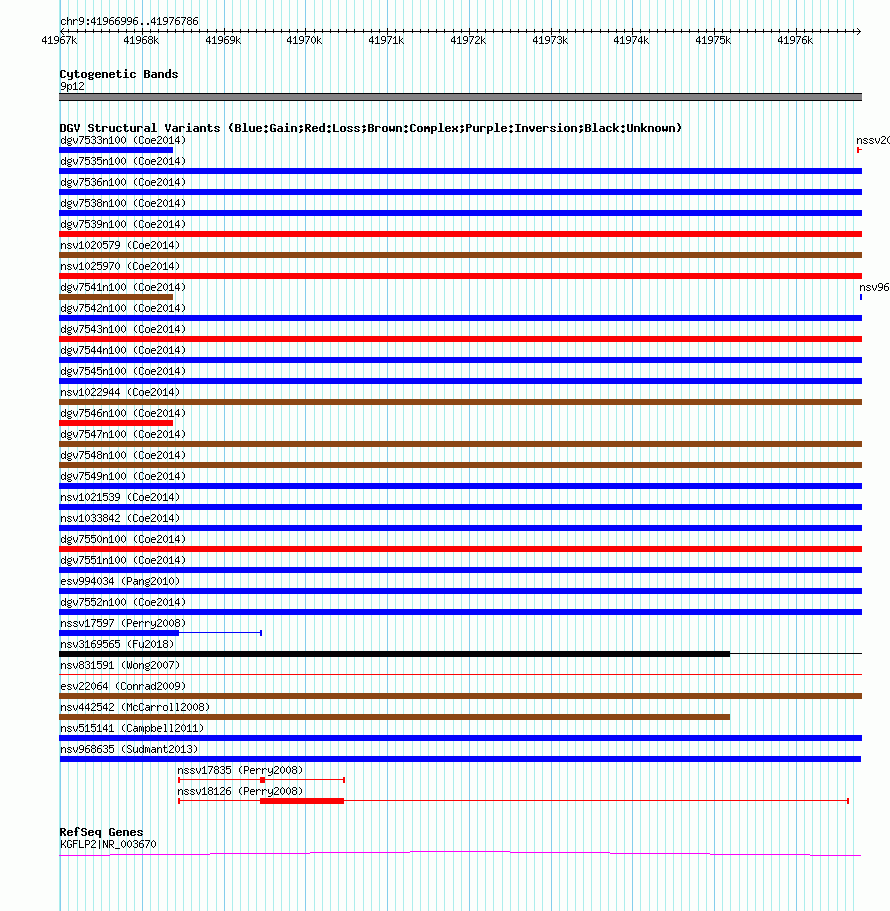The width and height of the screenshot is (890, 911).
Task: Open variant dgv7548n100 (Coe2014)
Action: [x=123, y=455]
